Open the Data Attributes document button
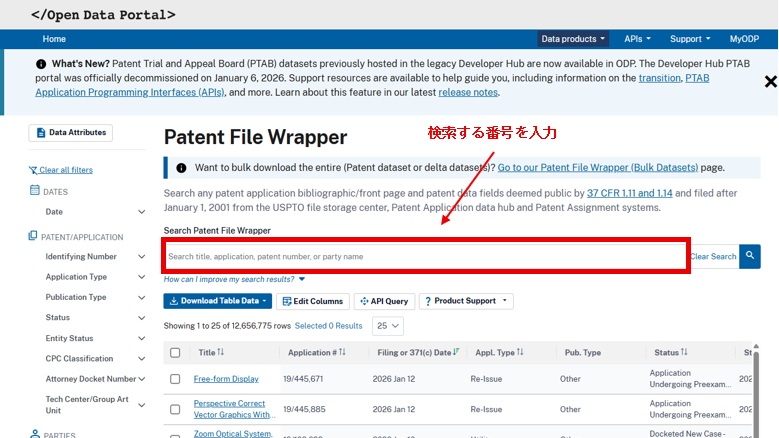This screenshot has width=779, height=438. pos(71,133)
